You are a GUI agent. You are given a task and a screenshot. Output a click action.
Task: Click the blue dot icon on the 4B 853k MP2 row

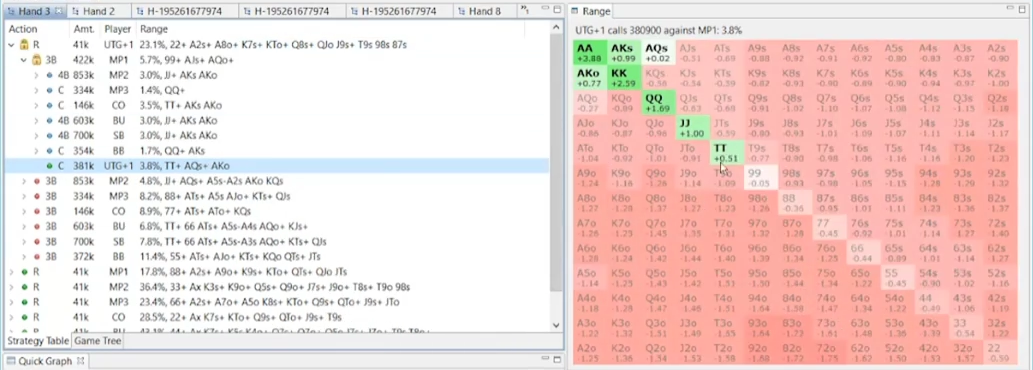pos(49,75)
